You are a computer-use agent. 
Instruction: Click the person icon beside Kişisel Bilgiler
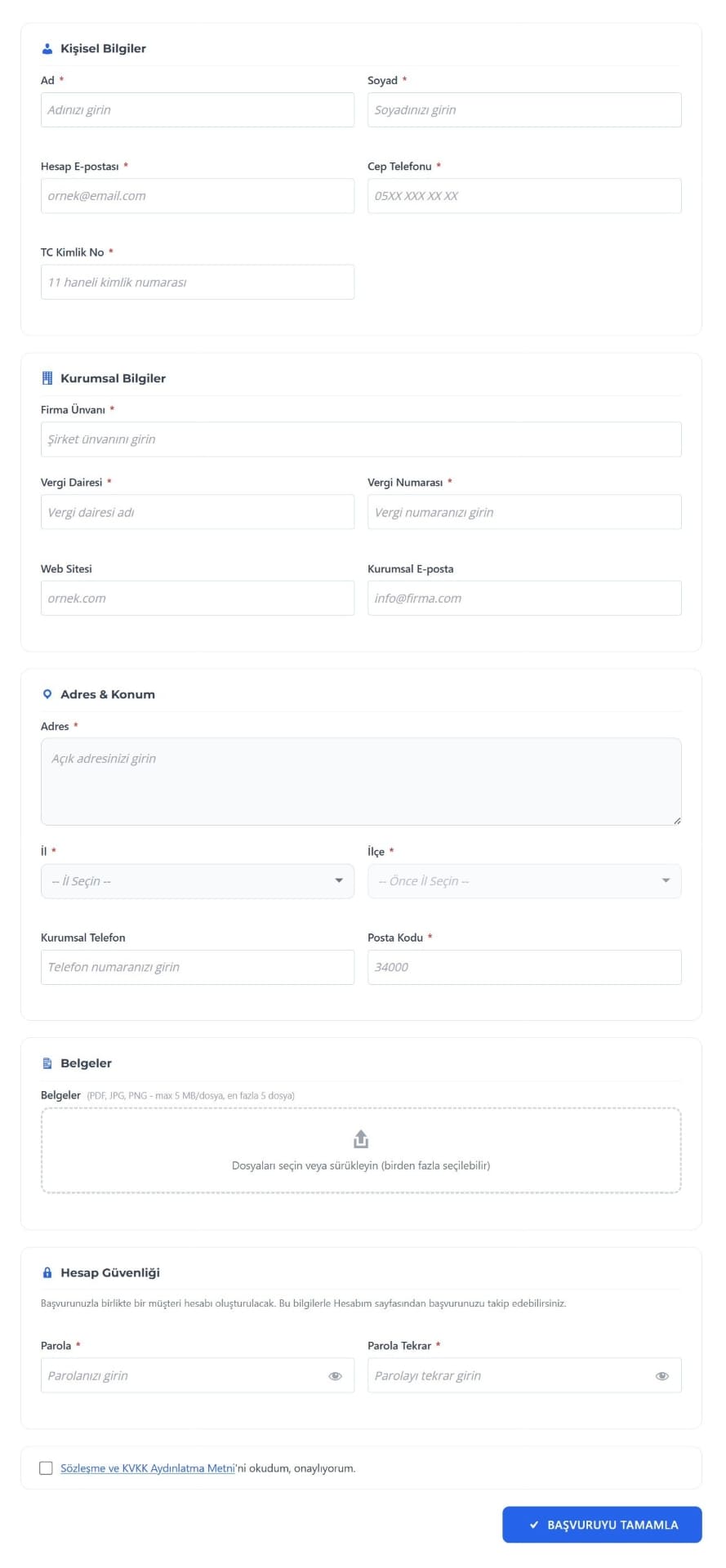pyautogui.click(x=47, y=49)
